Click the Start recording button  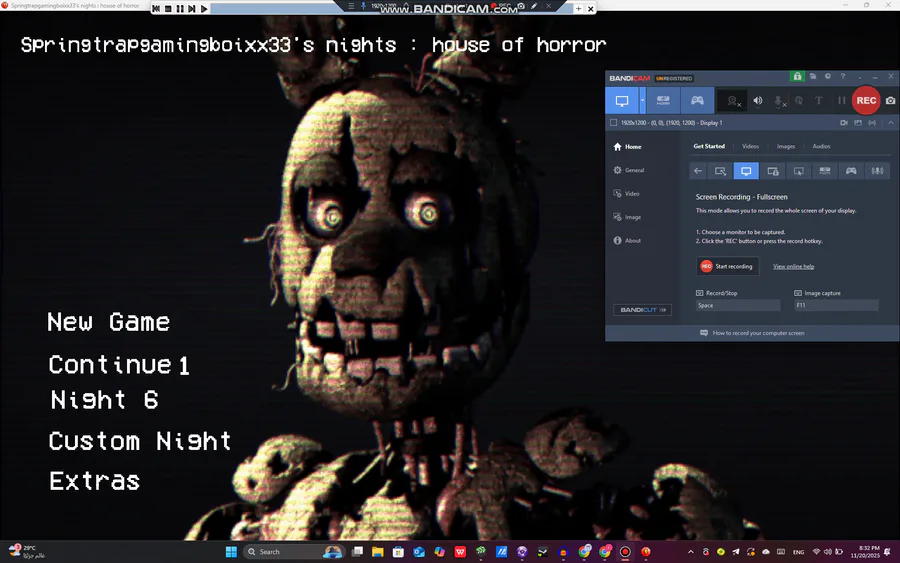(x=727, y=266)
